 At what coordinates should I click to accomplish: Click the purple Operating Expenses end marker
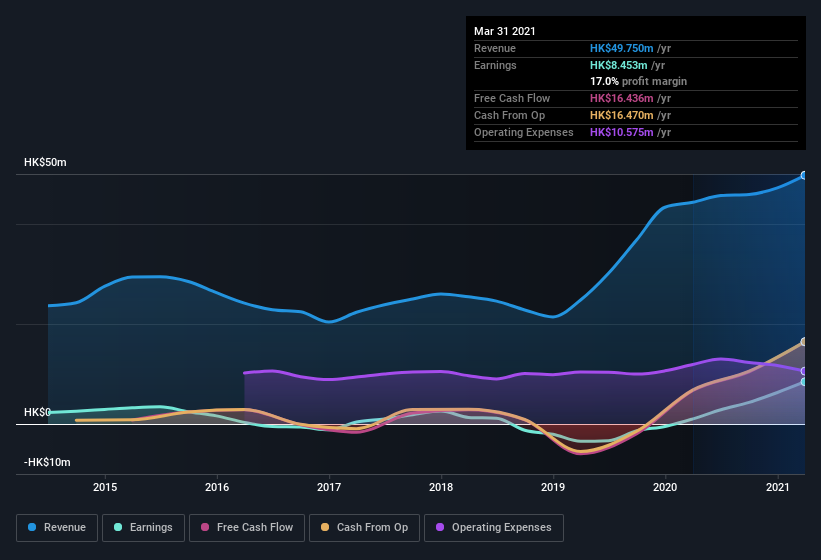pos(804,371)
